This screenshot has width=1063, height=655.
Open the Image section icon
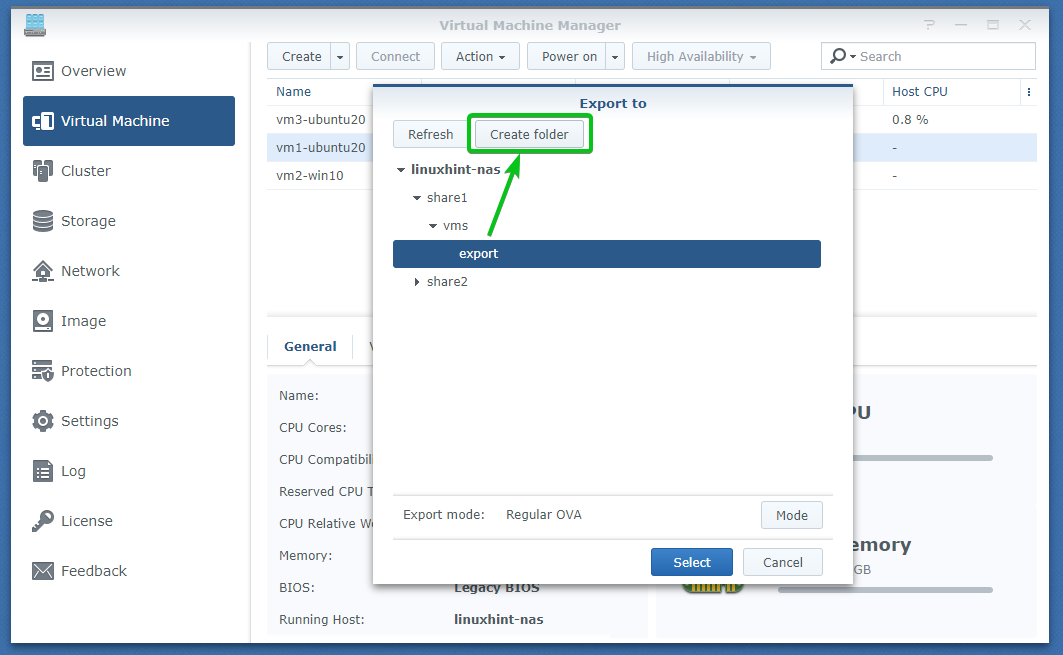tap(43, 321)
